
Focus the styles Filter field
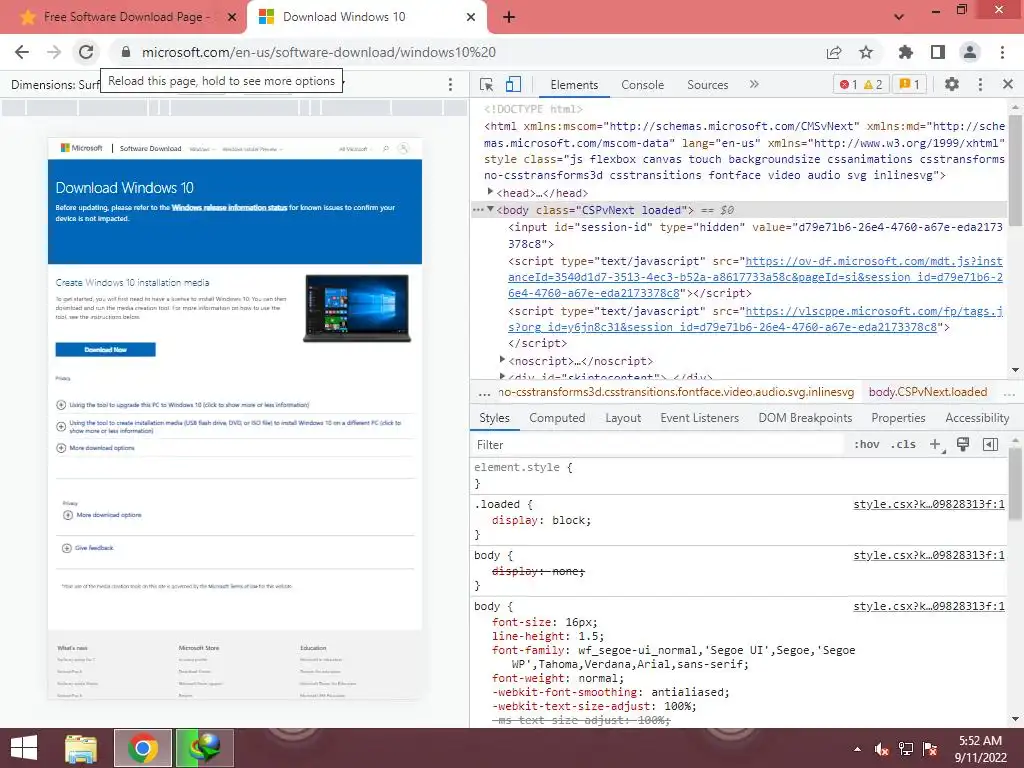tap(658, 445)
